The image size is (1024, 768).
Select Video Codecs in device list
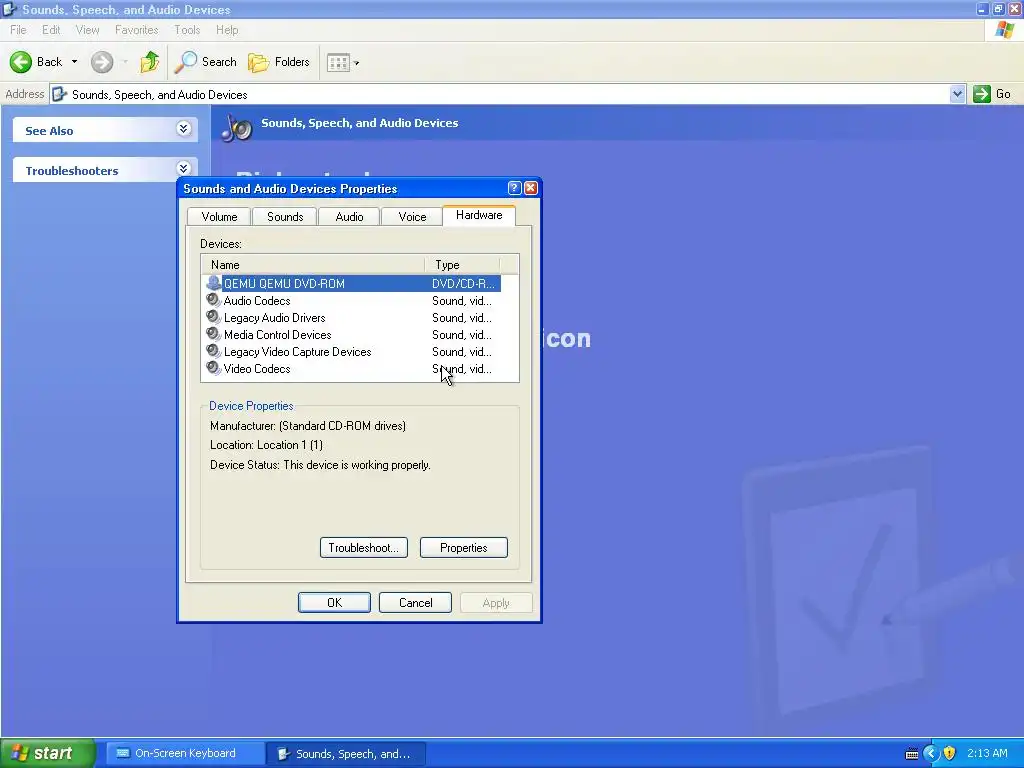[x=353, y=368]
